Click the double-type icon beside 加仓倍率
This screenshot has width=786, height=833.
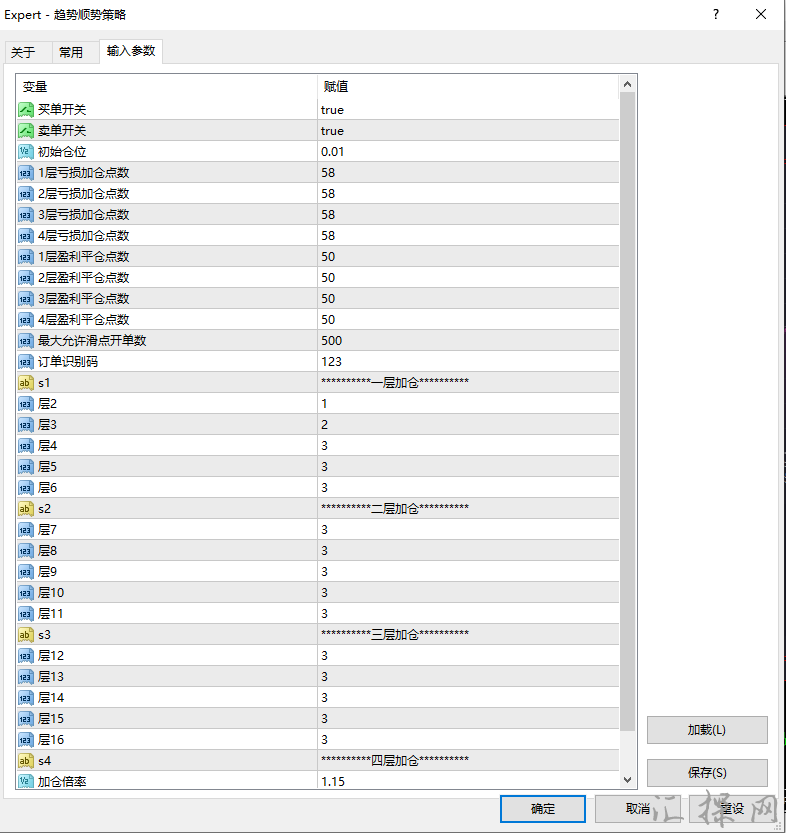click(x=26, y=782)
